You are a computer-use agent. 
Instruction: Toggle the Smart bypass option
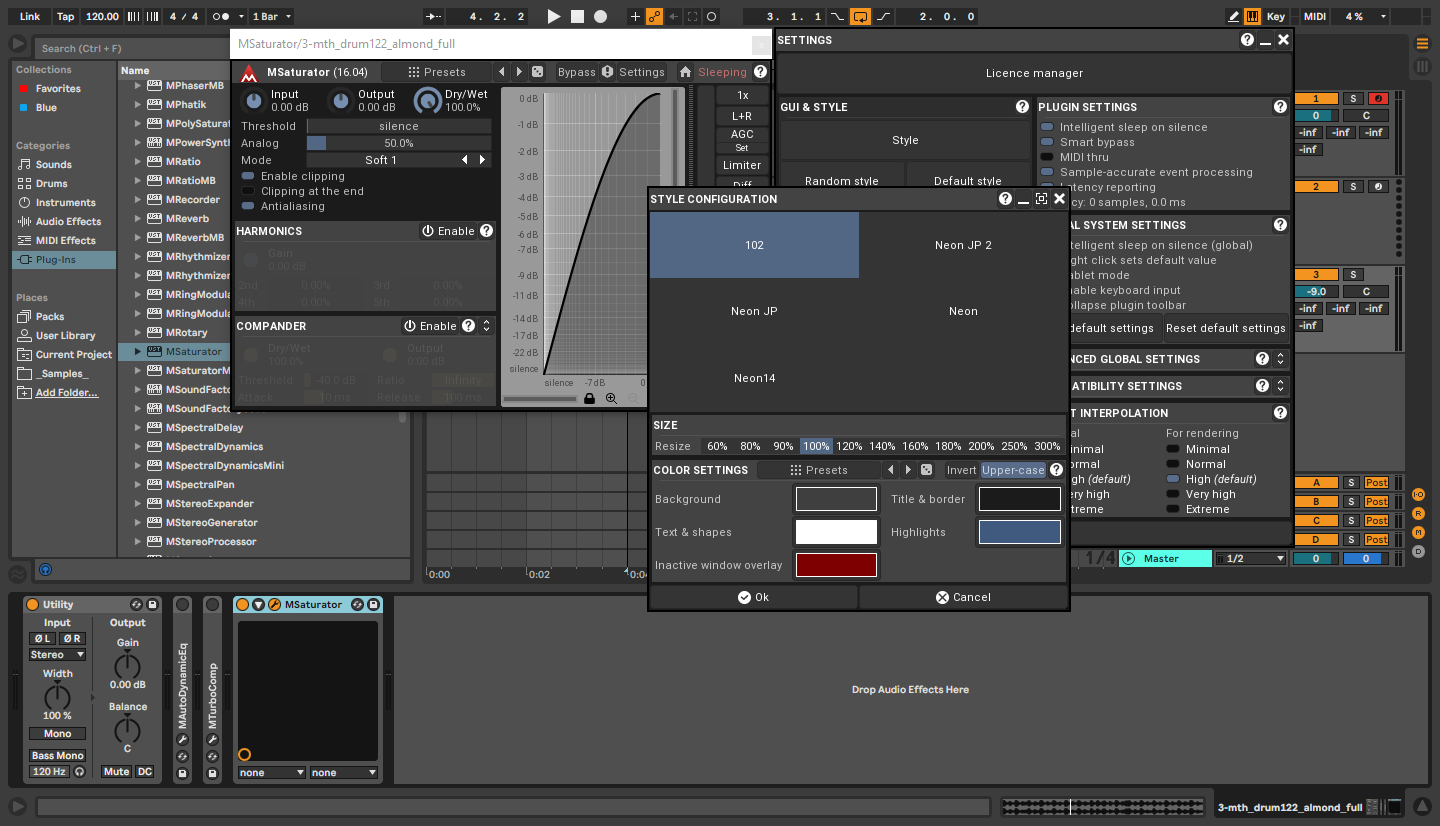[x=1047, y=142]
